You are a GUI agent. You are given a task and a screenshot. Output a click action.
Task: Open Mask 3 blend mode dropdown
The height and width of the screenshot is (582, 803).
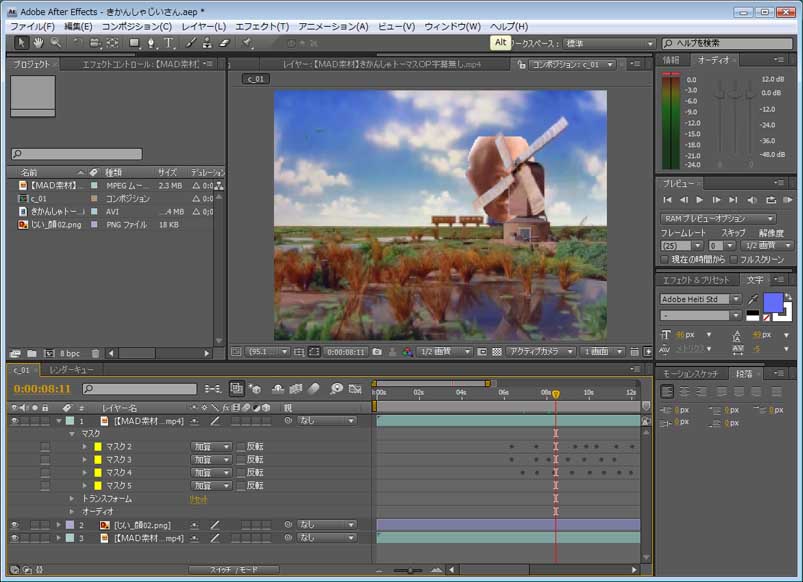pyautogui.click(x=211, y=459)
